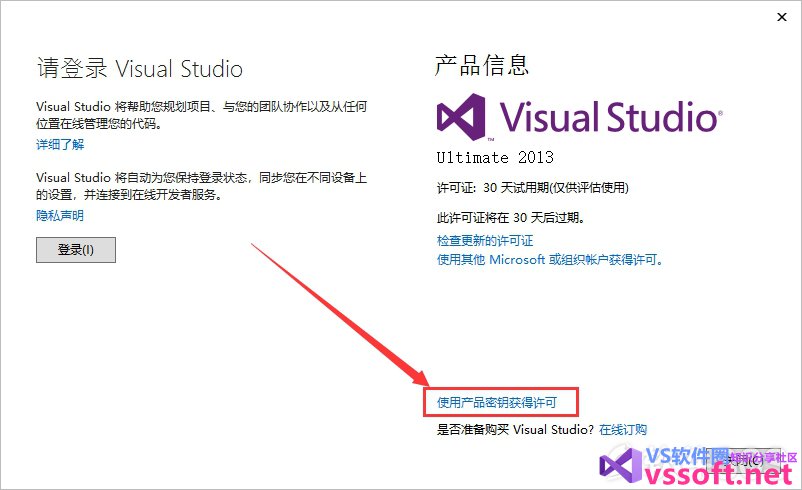Screen dimensions: 802x490
Task: Open the 详细了解 learn more link
Action: tap(60, 145)
